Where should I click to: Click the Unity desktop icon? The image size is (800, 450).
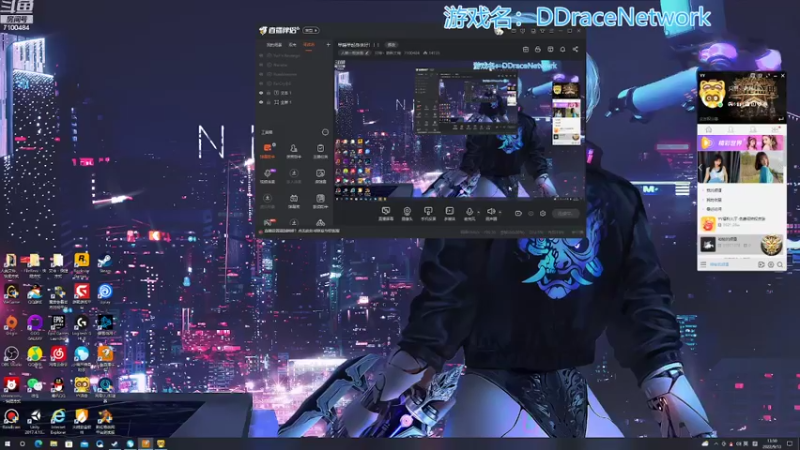[x=35, y=421]
